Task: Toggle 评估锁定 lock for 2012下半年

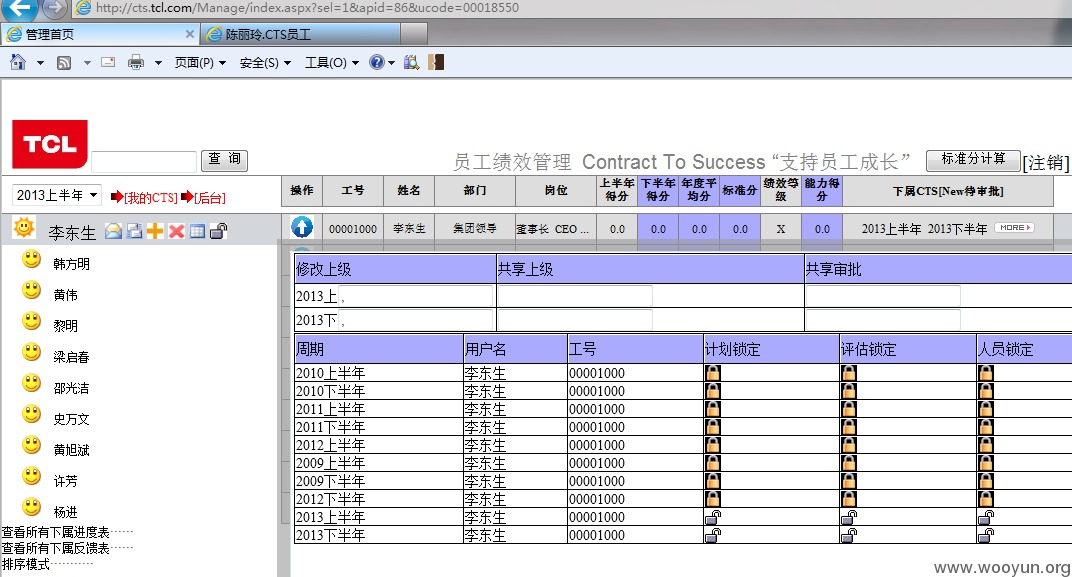Action: point(848,498)
